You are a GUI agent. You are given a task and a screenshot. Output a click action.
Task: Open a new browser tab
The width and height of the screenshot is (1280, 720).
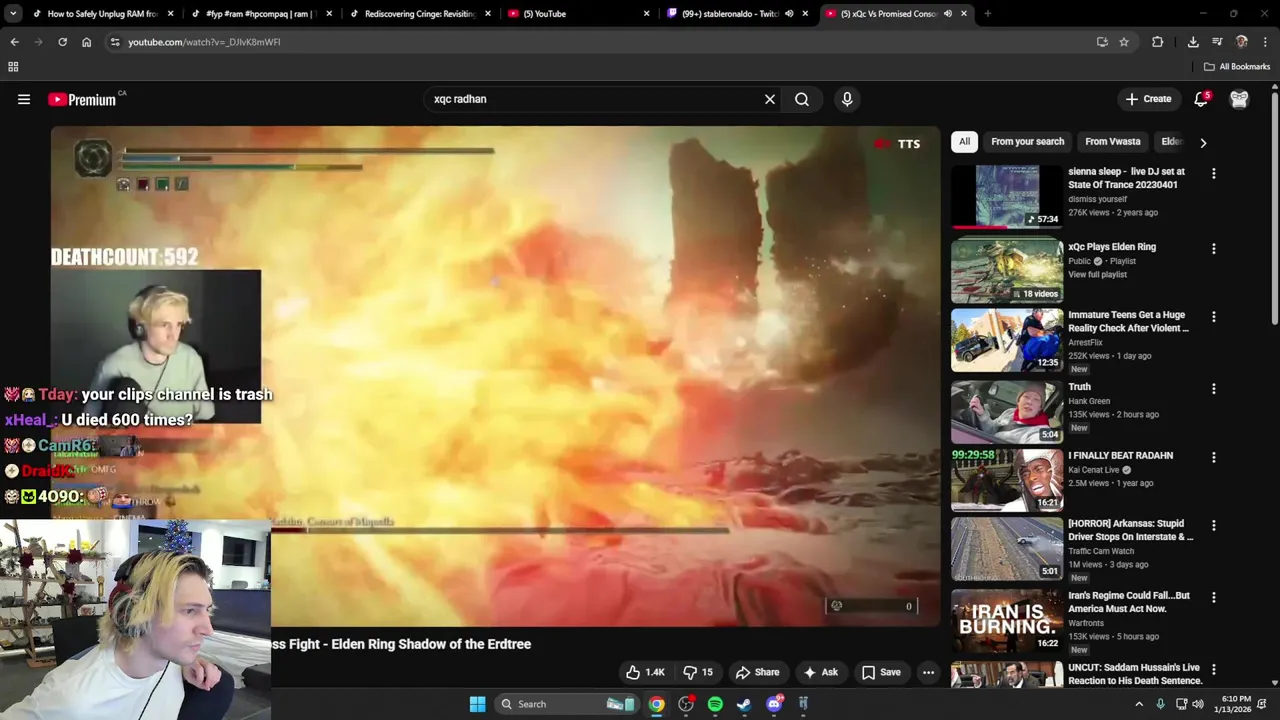(987, 14)
